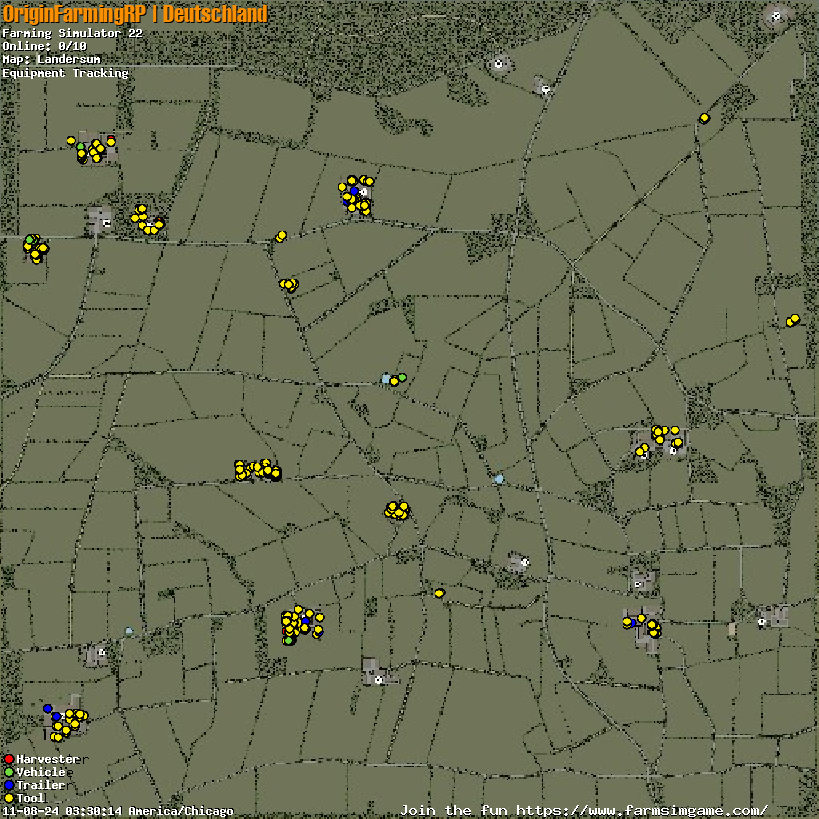Select the green vehicle marker in bottom-center cluster
The height and width of the screenshot is (819, 819).
(288, 640)
